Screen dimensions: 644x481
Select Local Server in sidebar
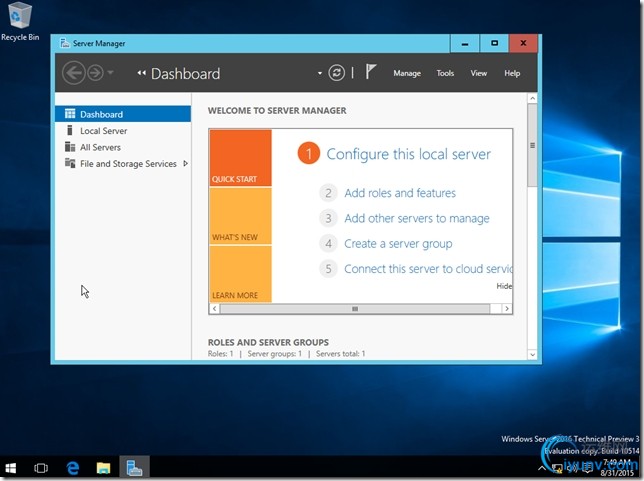click(103, 131)
